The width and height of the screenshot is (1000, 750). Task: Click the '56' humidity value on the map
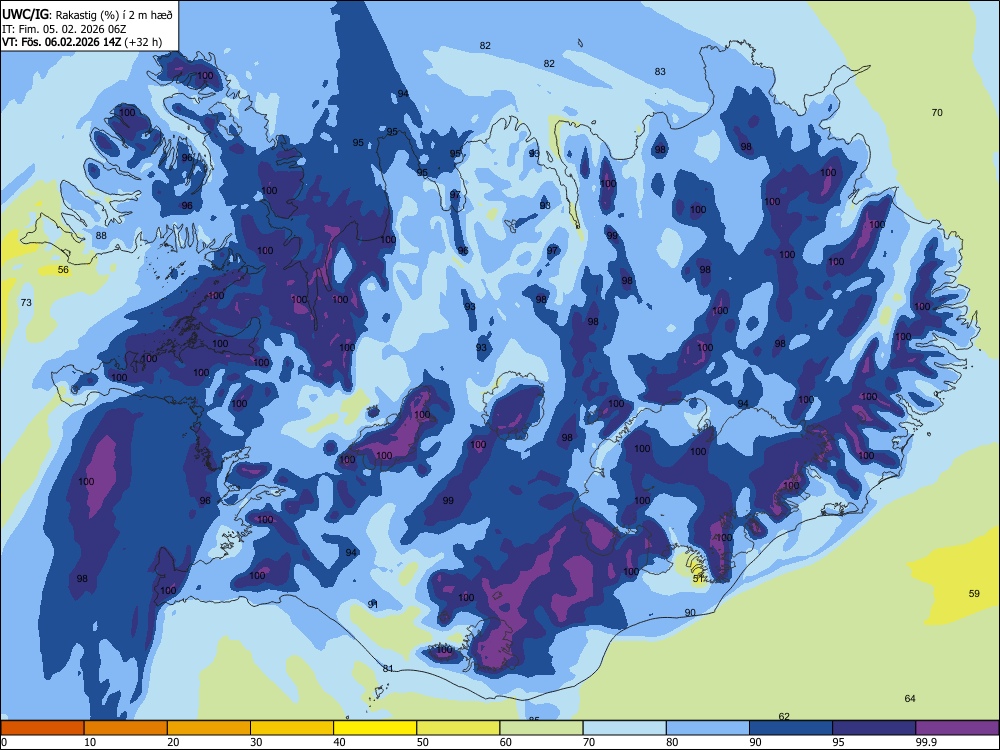[x=63, y=270]
